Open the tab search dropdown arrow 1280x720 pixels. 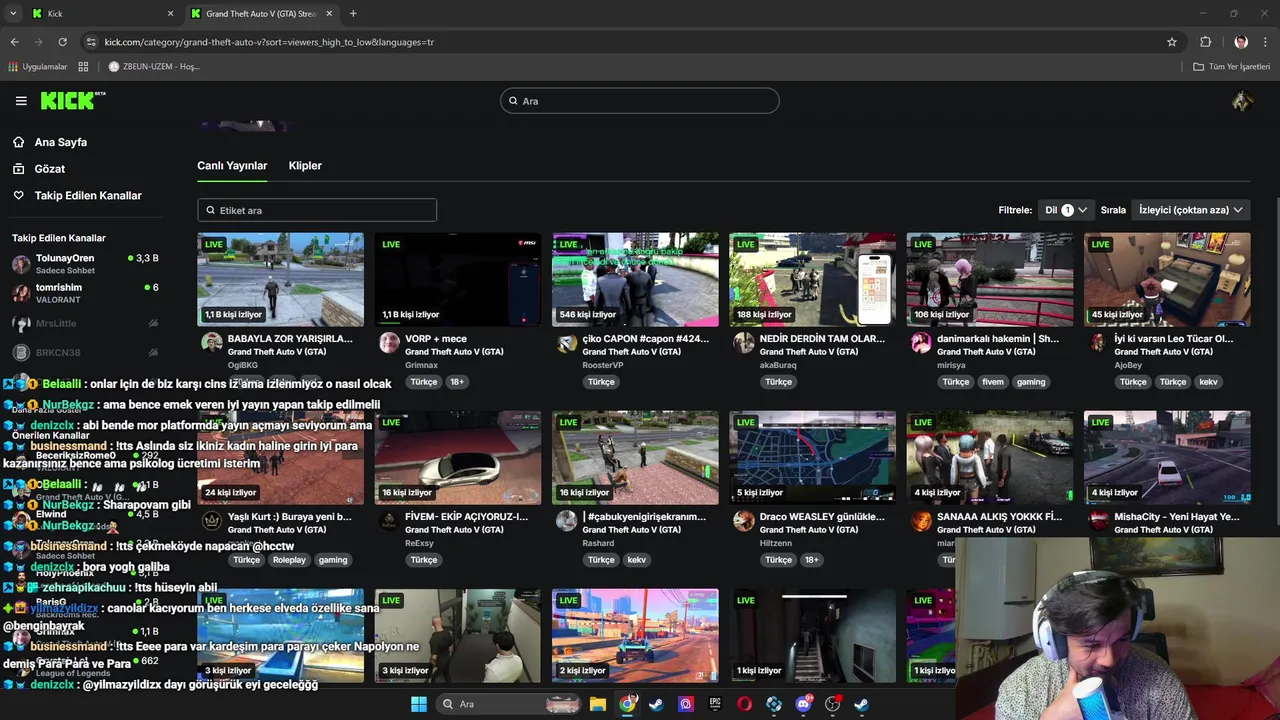(x=13, y=14)
